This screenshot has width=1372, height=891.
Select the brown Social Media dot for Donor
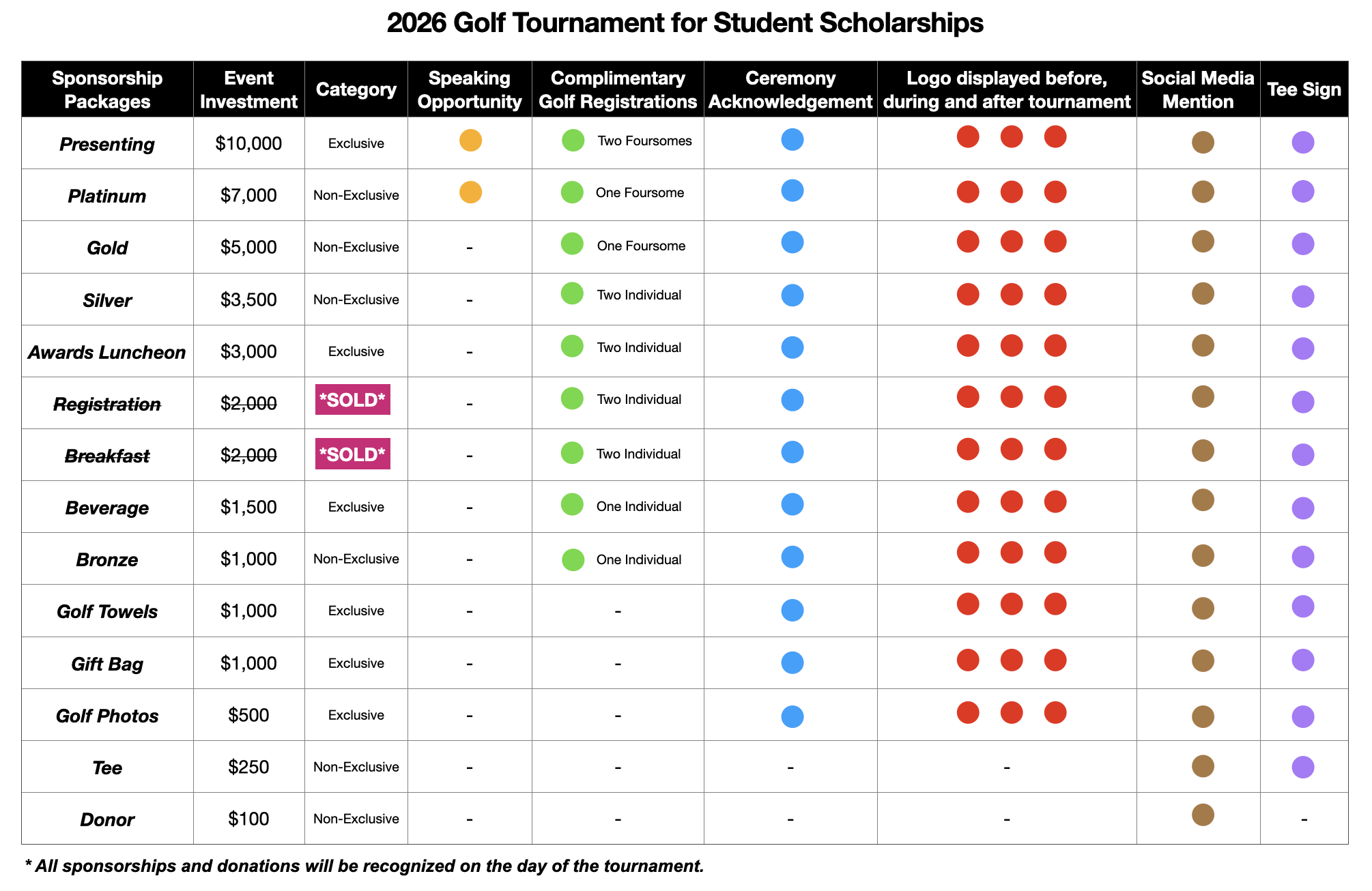click(x=1202, y=815)
